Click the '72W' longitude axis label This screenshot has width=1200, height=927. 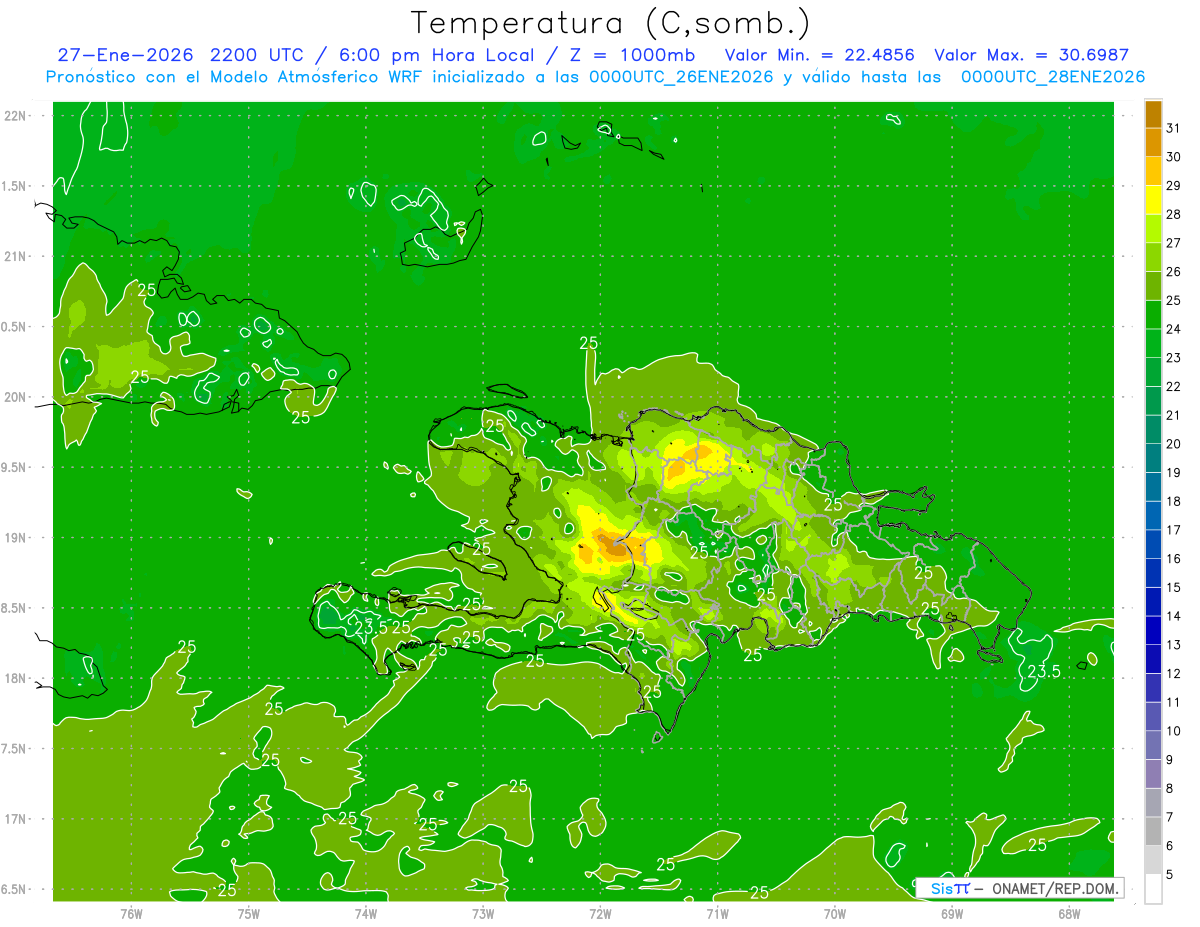[x=600, y=914]
